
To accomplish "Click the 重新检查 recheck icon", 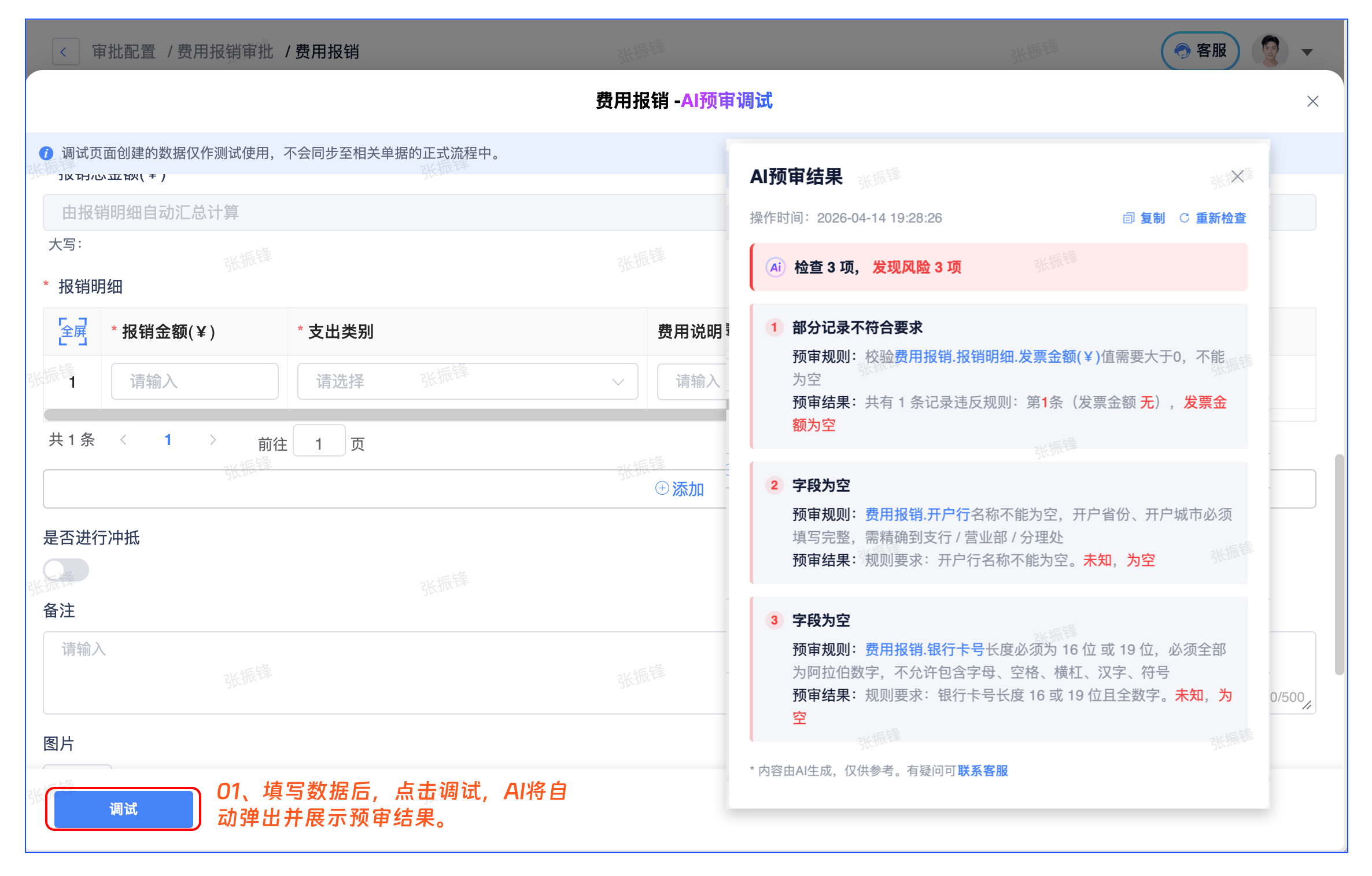I will click(x=1185, y=218).
